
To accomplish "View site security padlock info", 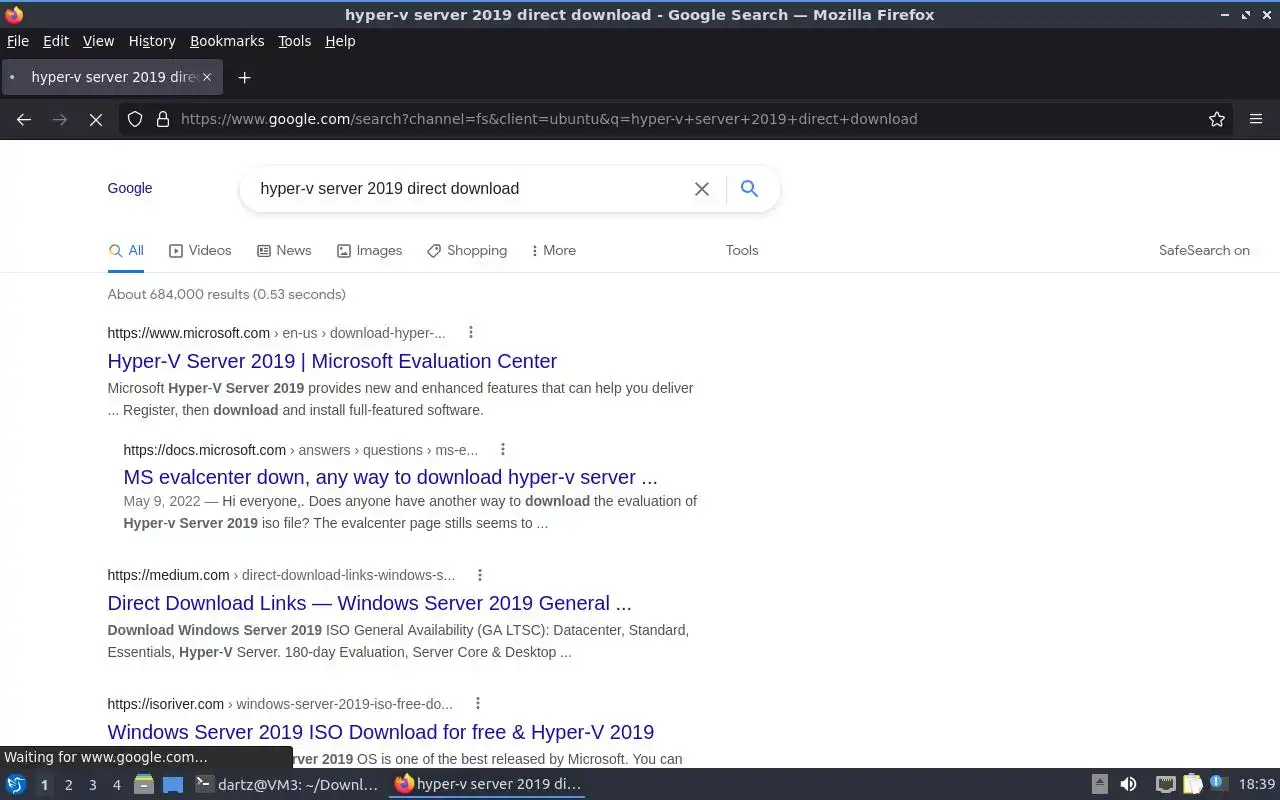I will [x=163, y=119].
